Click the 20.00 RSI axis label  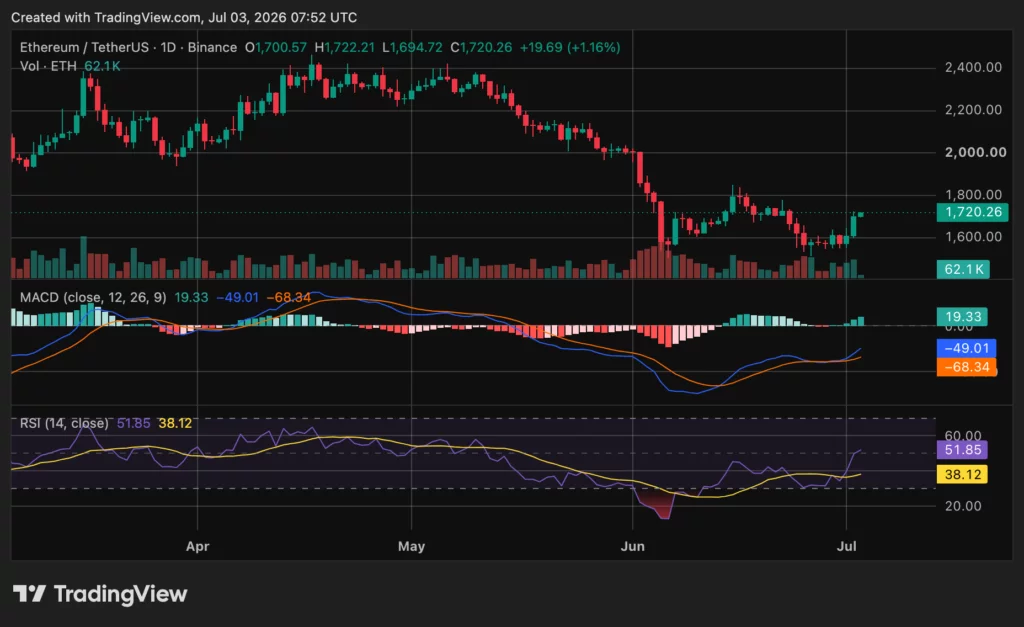[x=963, y=506]
